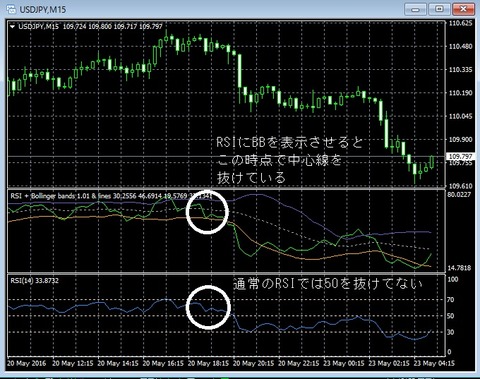This screenshot has width=480, height=379.
Task: Click the 23 May 02:15 time label
Action: [x=389, y=363]
